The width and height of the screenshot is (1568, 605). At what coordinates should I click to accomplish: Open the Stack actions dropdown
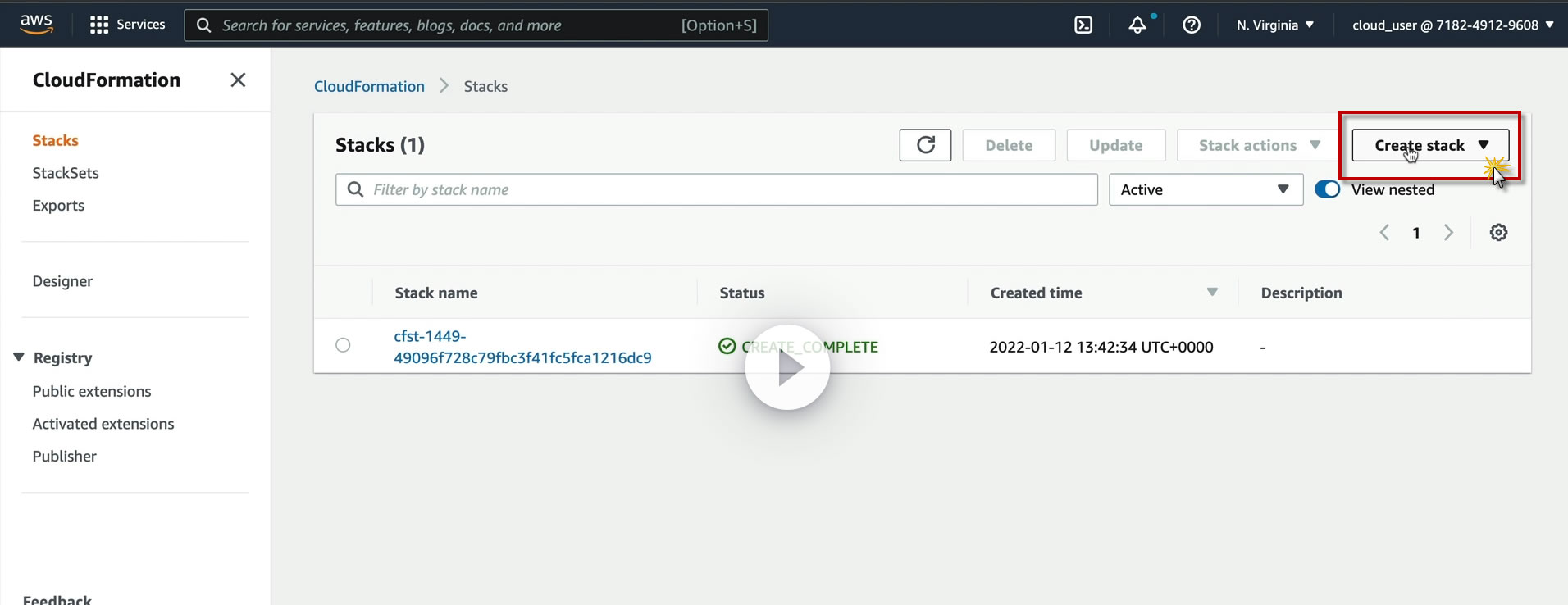(x=1257, y=145)
